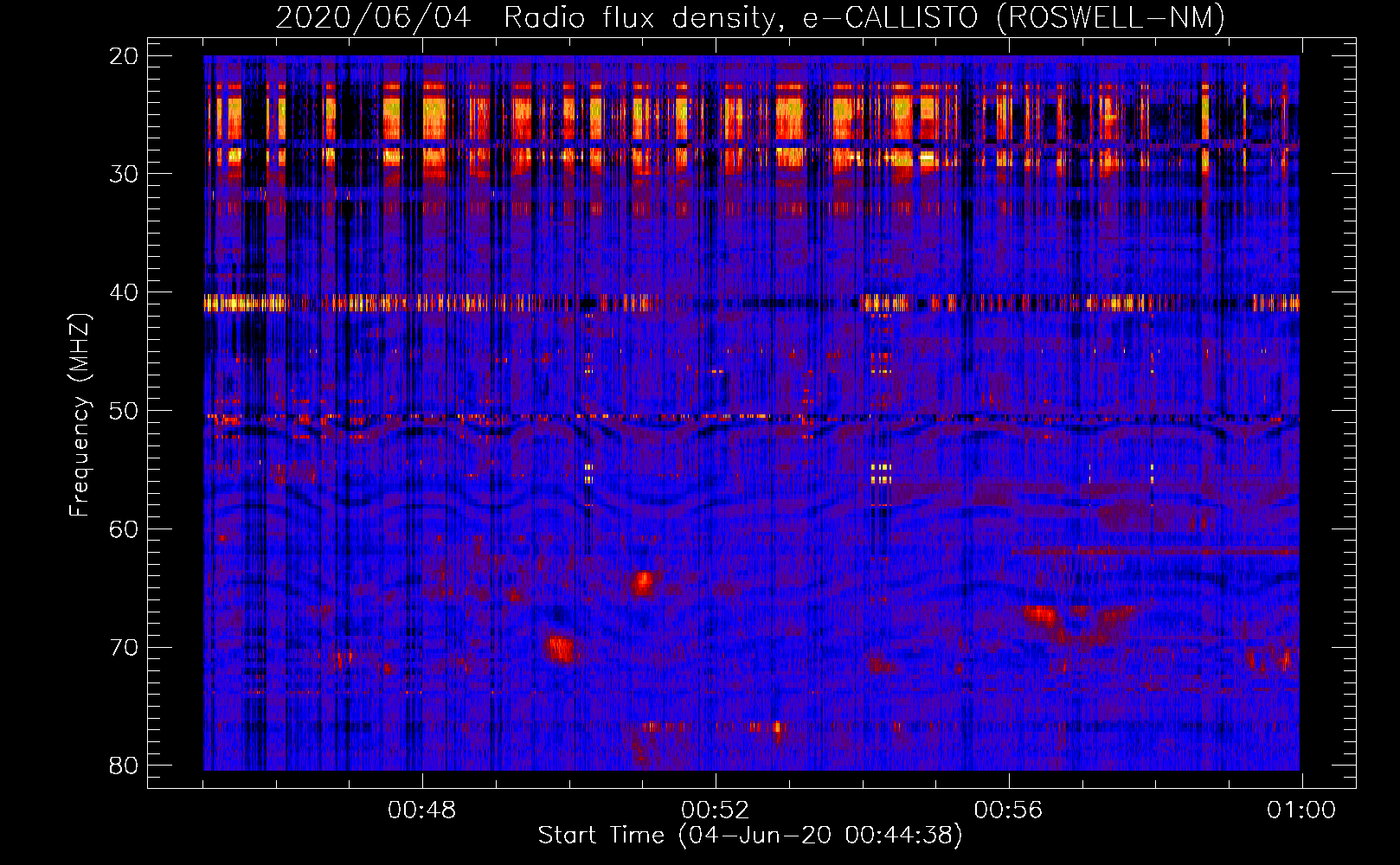Click the plot title with the date 2020/06/04

click(750, 17)
